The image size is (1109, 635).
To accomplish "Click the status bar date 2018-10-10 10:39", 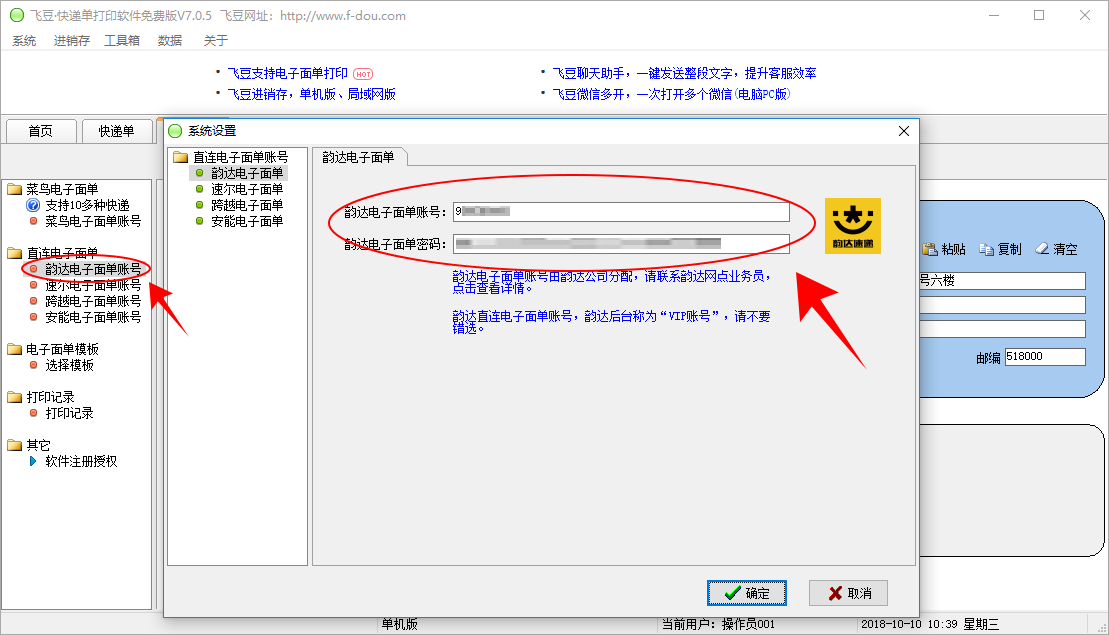I will pyautogui.click(x=909, y=624).
